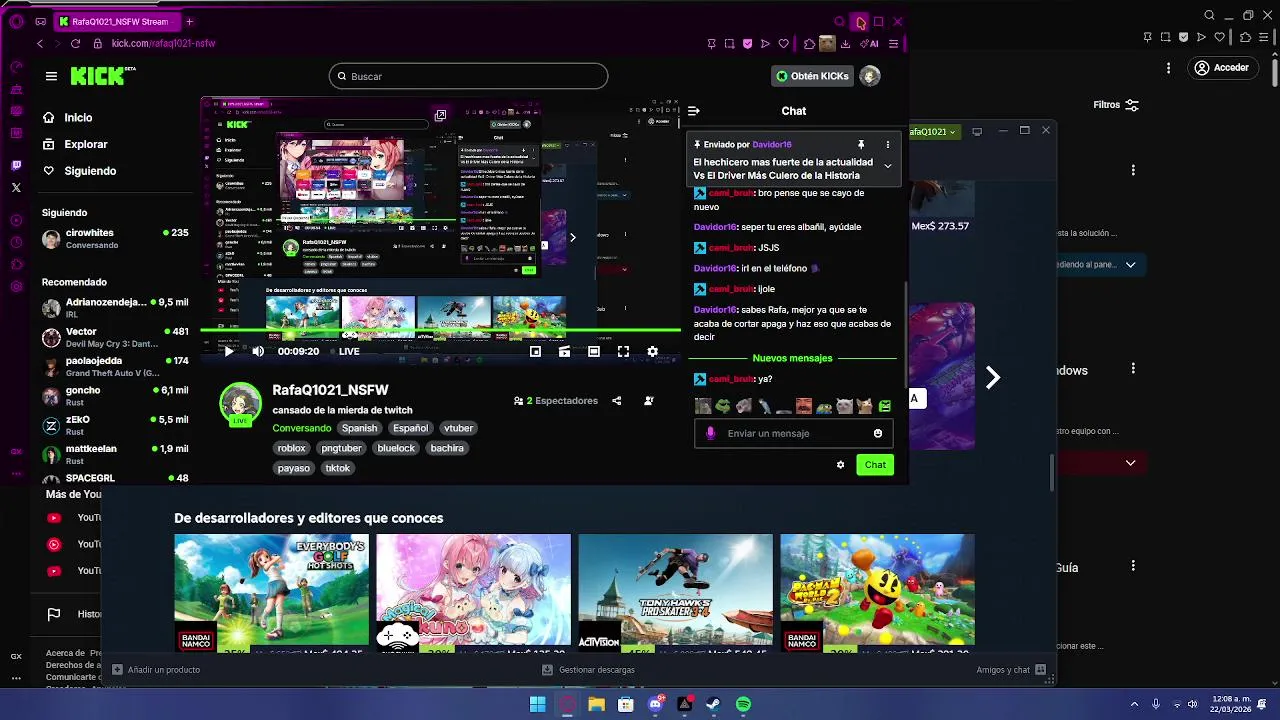Open pinned message options menu
Image resolution: width=1280 pixels, height=720 pixels.
[x=887, y=145]
